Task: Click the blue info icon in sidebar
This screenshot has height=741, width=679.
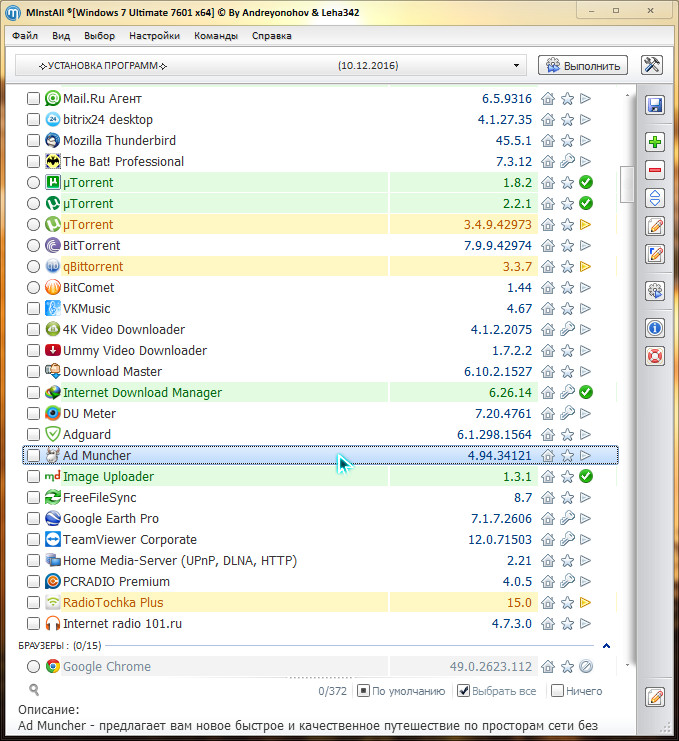Action: (x=655, y=327)
